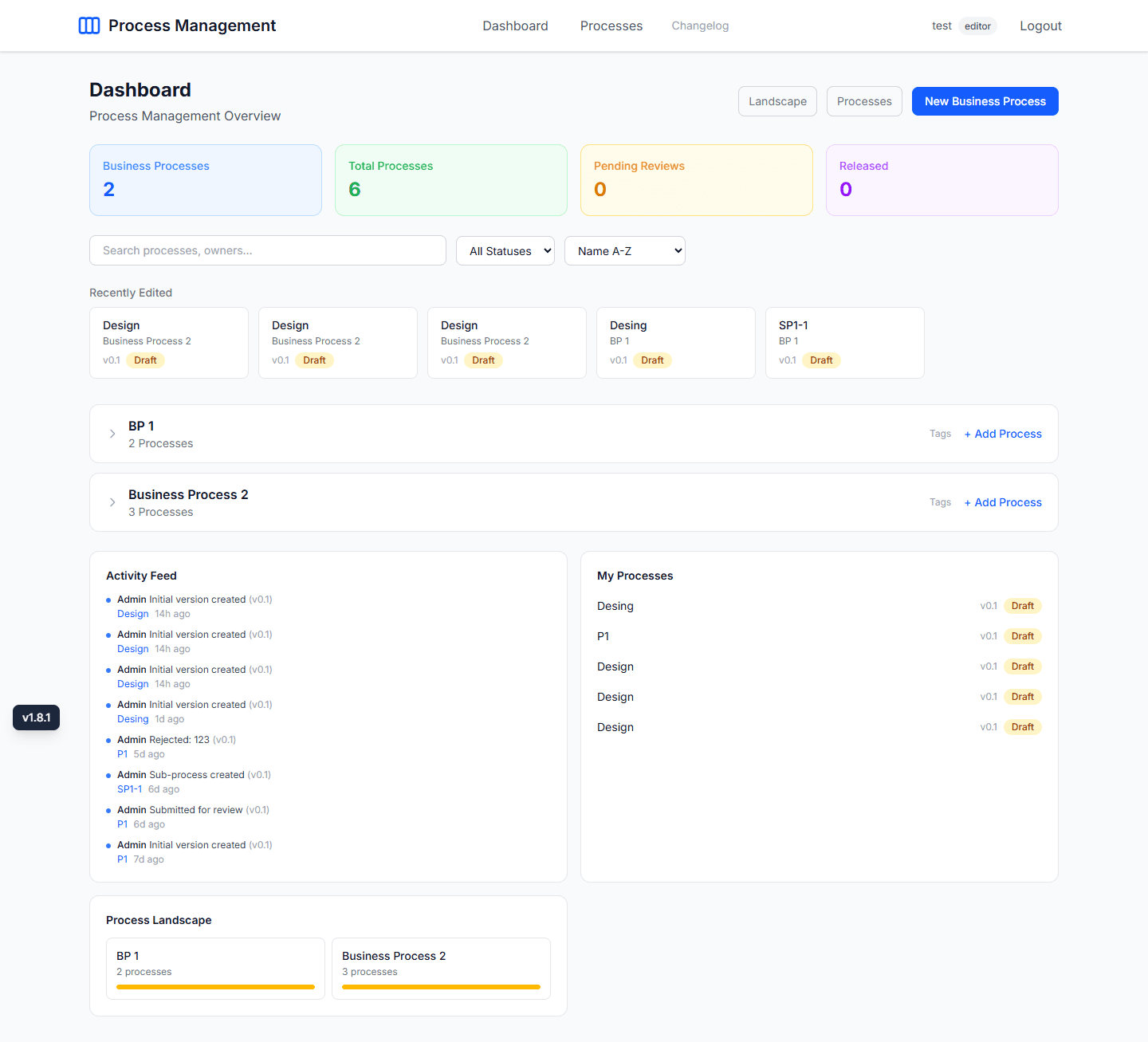Screen dimensions: 1148x1042
Task: Switch to the Dashboard tab
Action: coord(515,26)
